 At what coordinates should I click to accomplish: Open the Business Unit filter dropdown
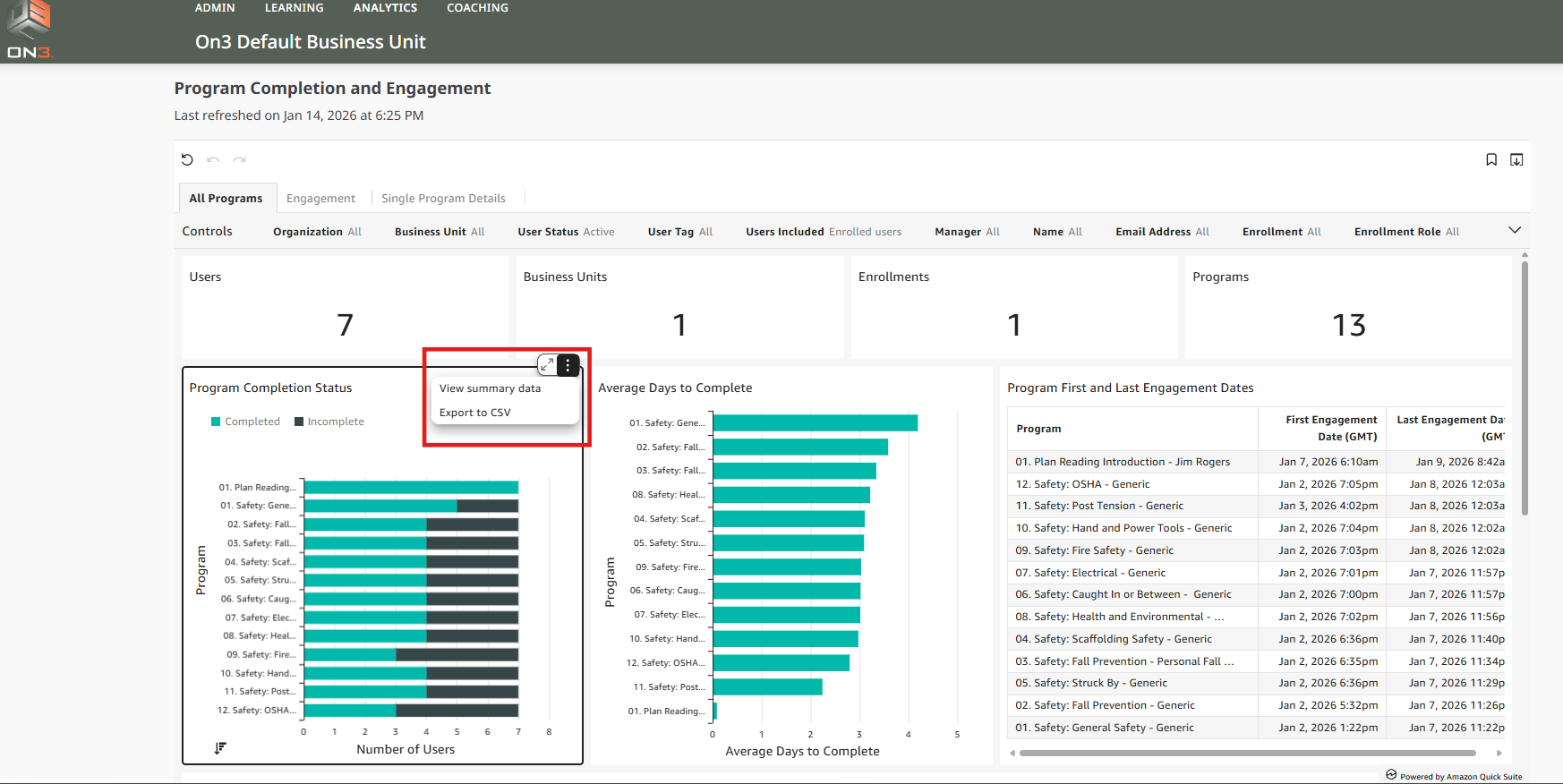pyautogui.click(x=439, y=232)
